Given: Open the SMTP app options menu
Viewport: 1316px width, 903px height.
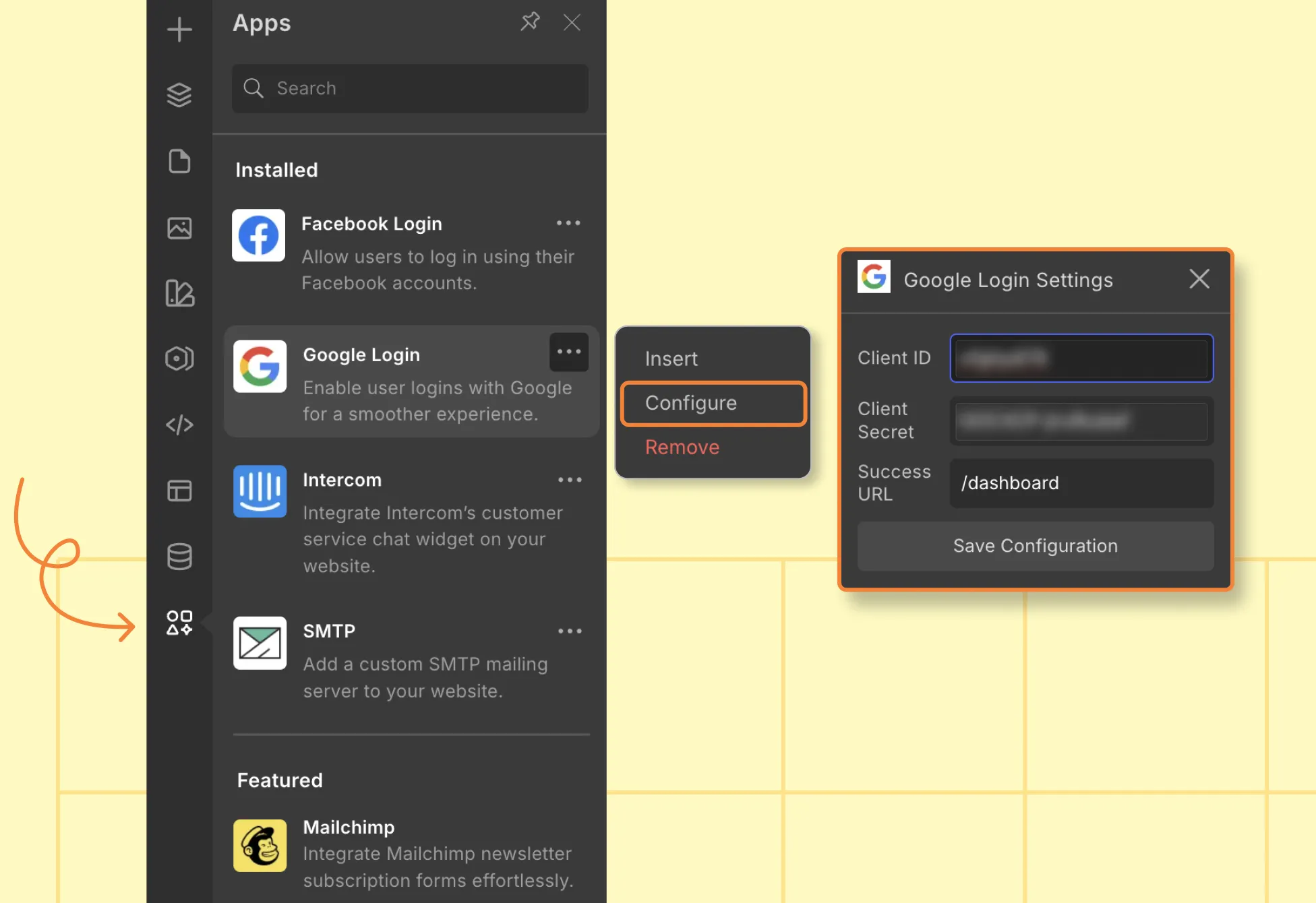Looking at the screenshot, I should pos(570,631).
